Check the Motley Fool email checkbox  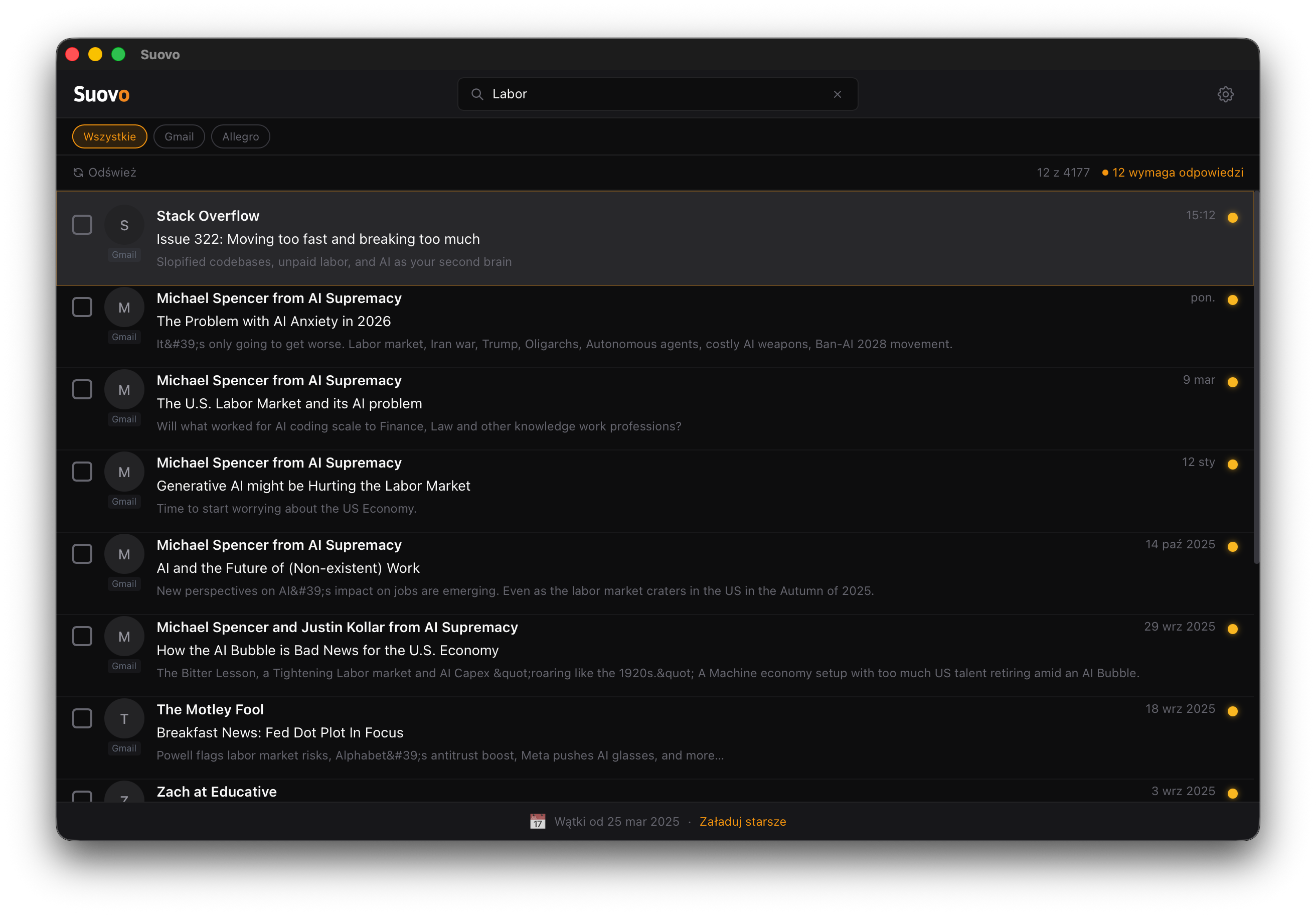pos(82,718)
